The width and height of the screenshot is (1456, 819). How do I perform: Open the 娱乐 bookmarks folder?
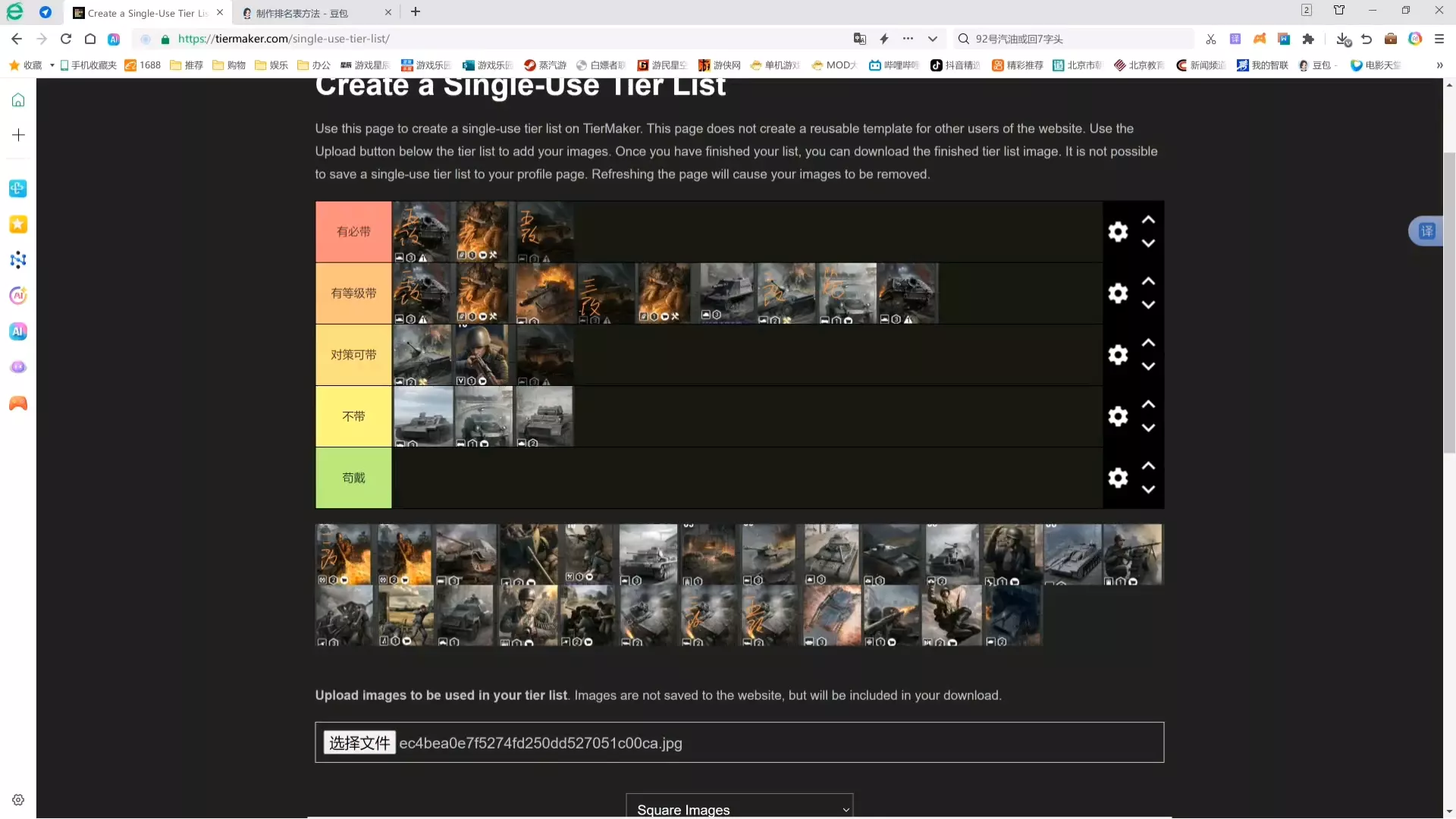[x=271, y=65]
